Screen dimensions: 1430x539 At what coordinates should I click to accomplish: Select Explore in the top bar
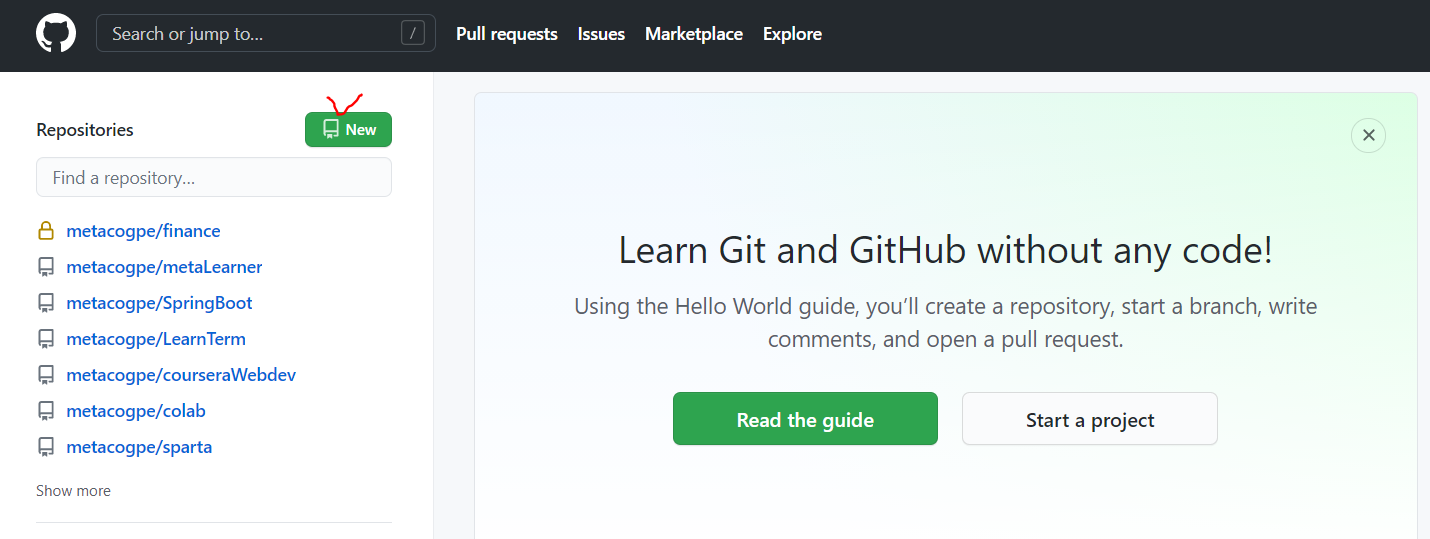[792, 33]
